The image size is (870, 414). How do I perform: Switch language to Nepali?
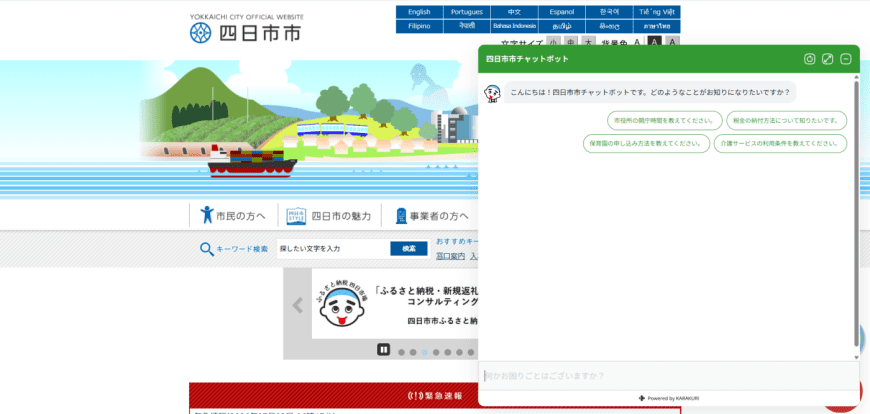pos(467,26)
